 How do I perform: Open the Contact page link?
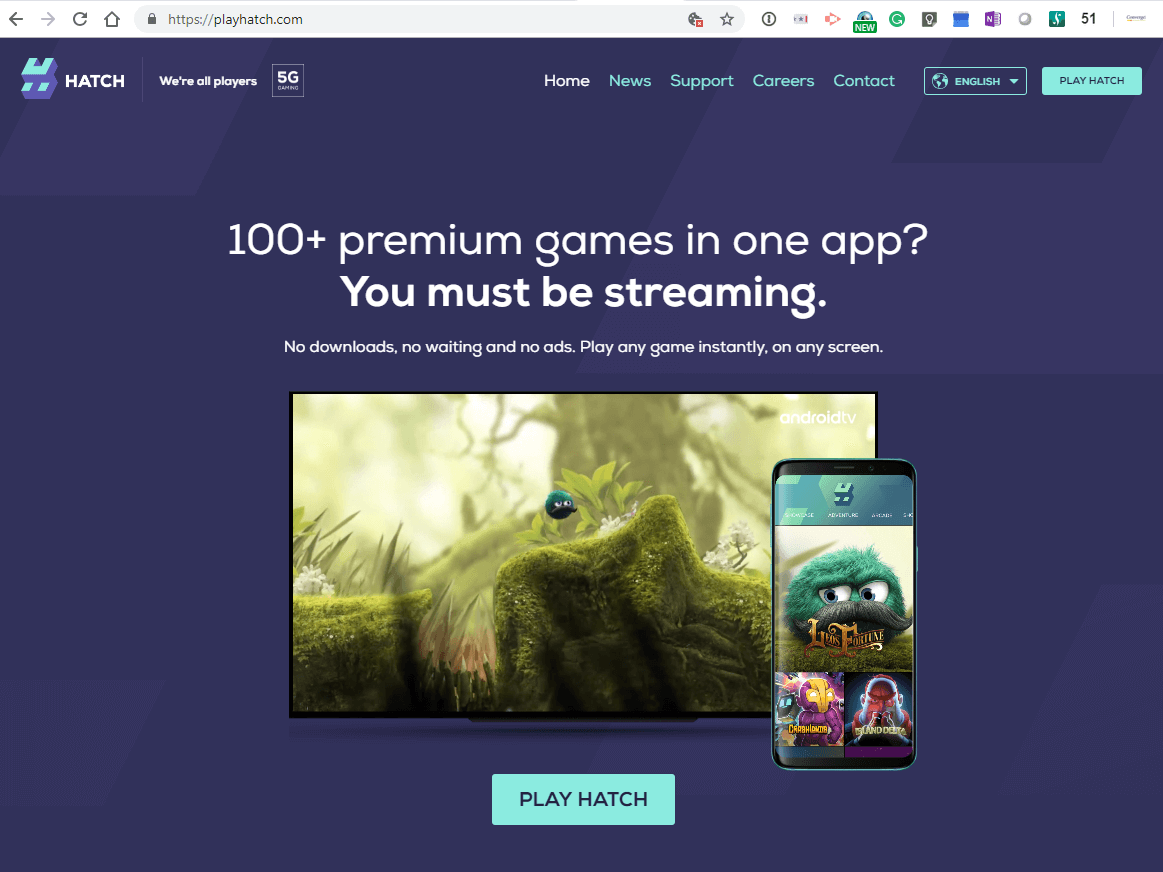point(864,81)
